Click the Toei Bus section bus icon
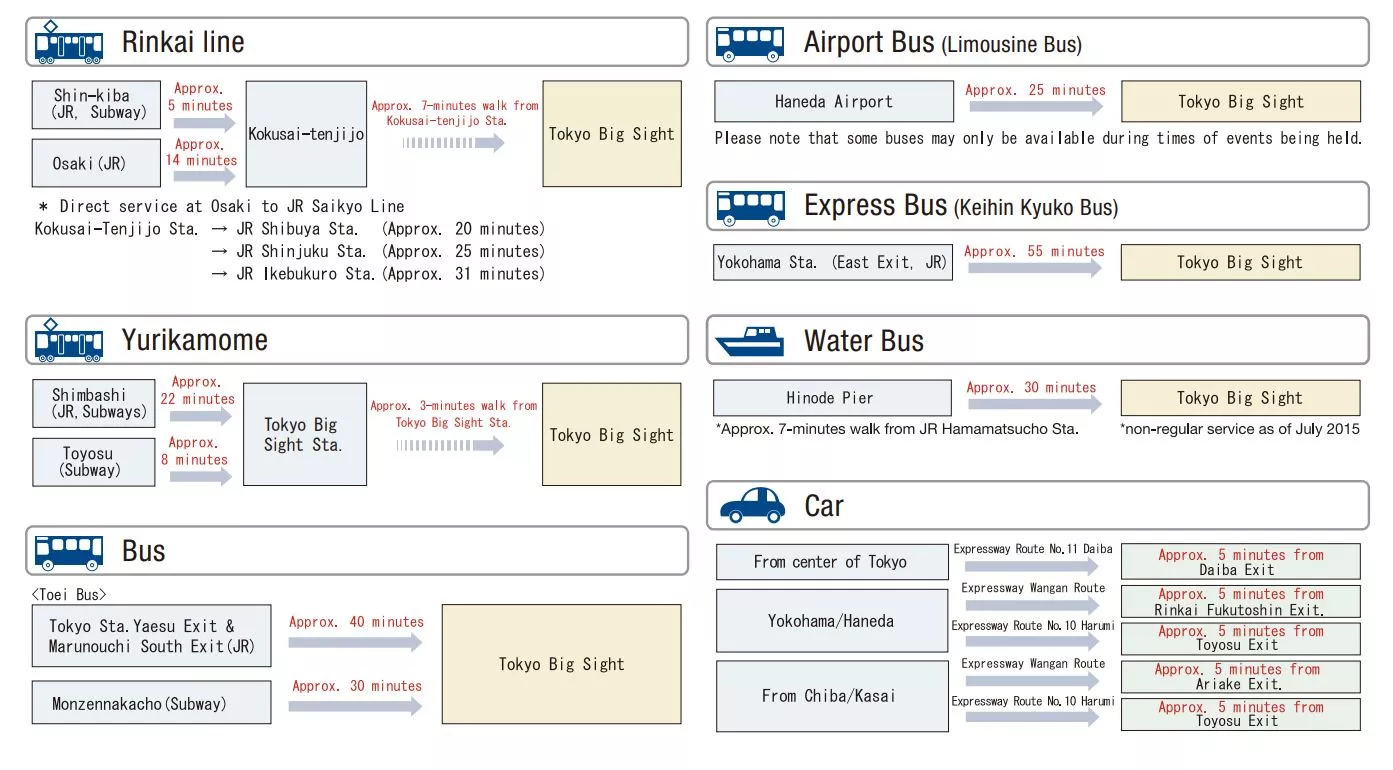 (x=68, y=551)
